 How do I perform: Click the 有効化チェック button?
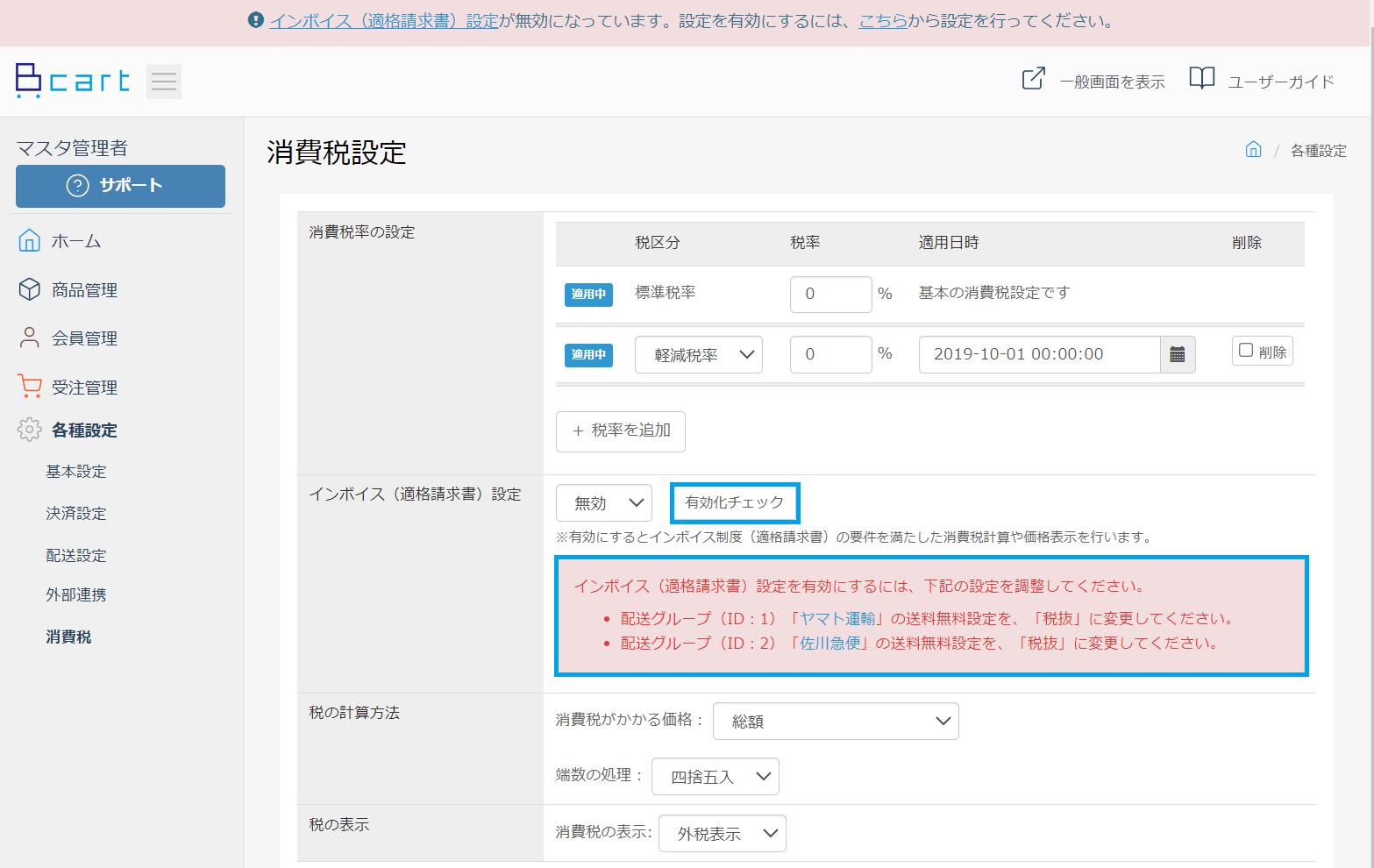pos(735,502)
